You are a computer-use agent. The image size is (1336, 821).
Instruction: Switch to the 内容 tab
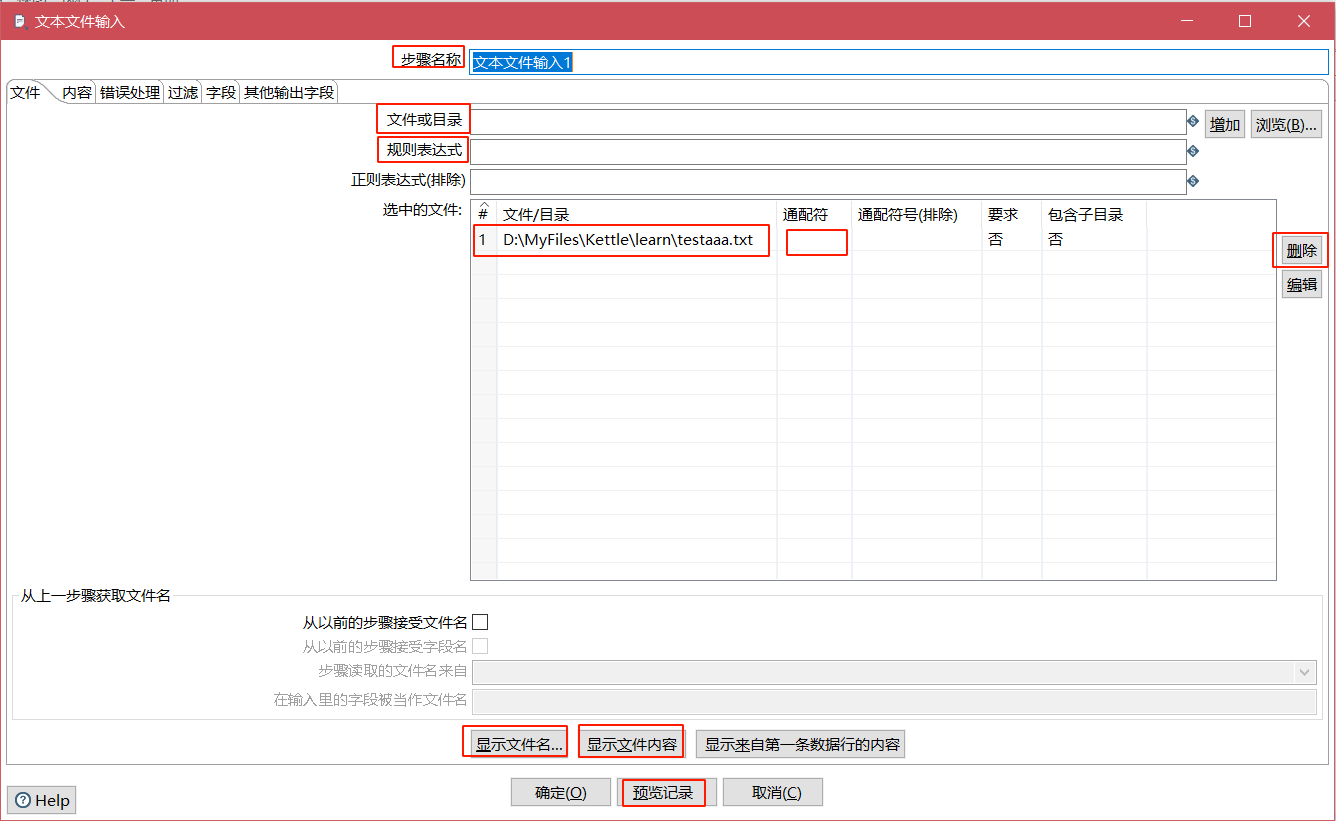(x=77, y=93)
